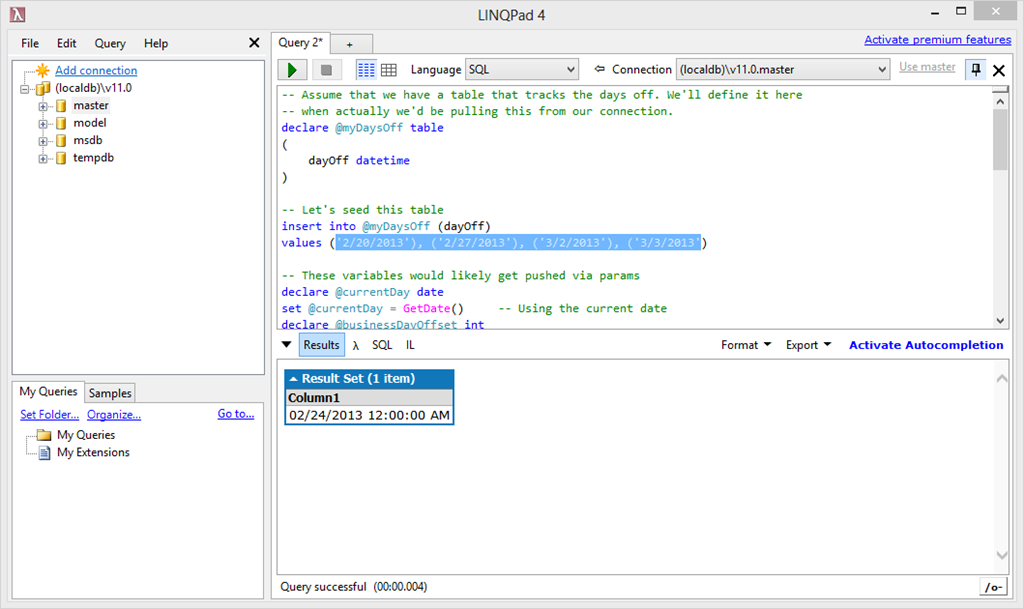Click result cell 02/24/2013 12:00:00 AM
Screen dimensions: 1024x609
coord(369,415)
